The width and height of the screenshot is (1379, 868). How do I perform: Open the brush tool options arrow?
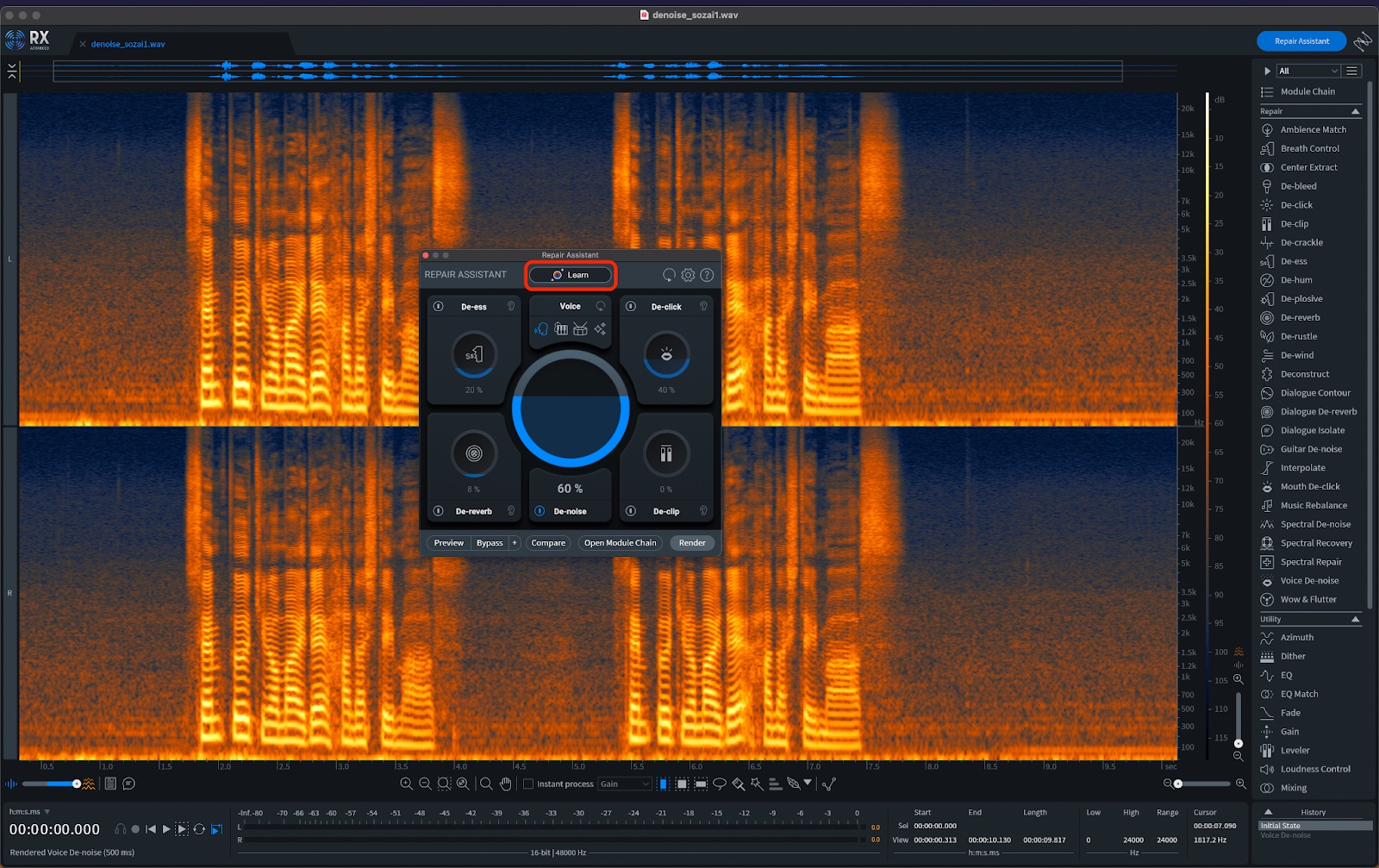coord(808,783)
